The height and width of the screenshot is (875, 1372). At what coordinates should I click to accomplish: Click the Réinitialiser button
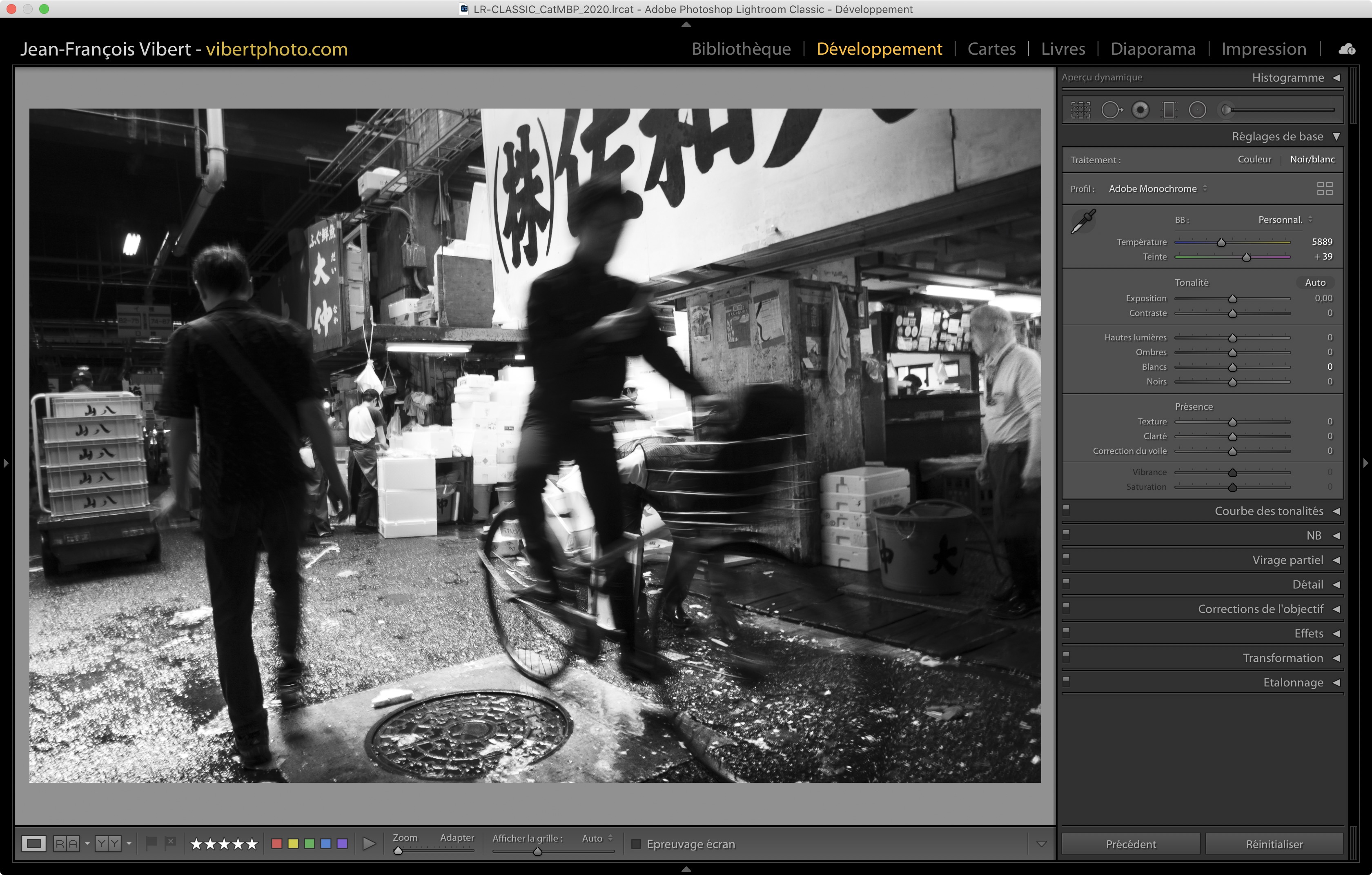pyautogui.click(x=1274, y=844)
